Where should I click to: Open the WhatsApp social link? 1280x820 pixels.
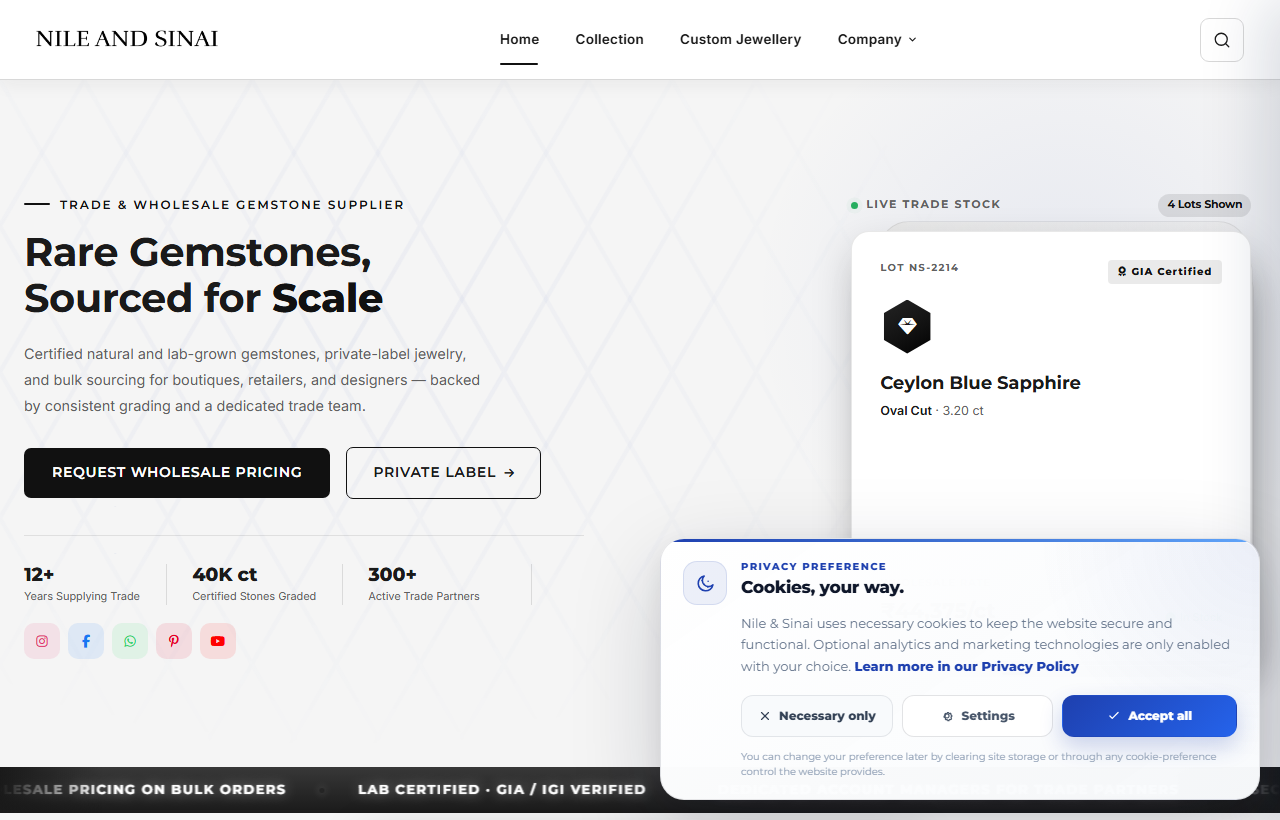click(x=130, y=641)
